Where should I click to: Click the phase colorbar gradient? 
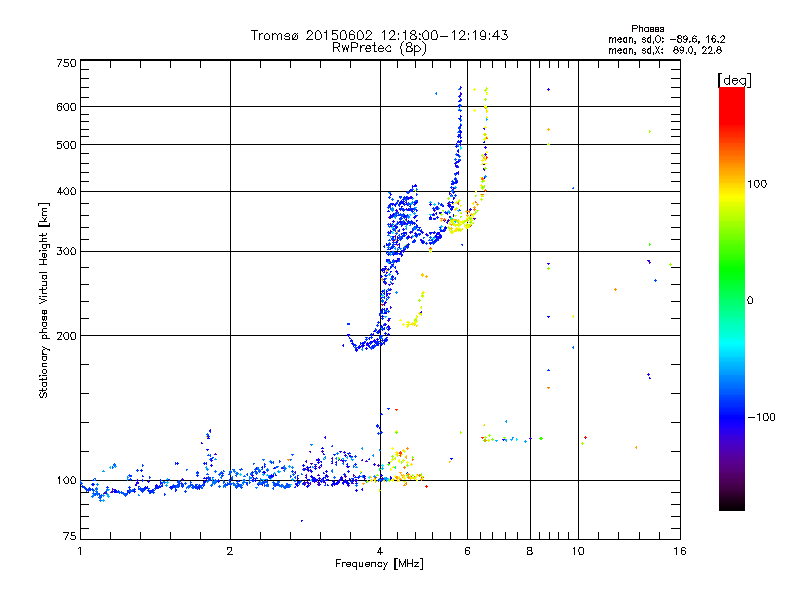pos(732,298)
